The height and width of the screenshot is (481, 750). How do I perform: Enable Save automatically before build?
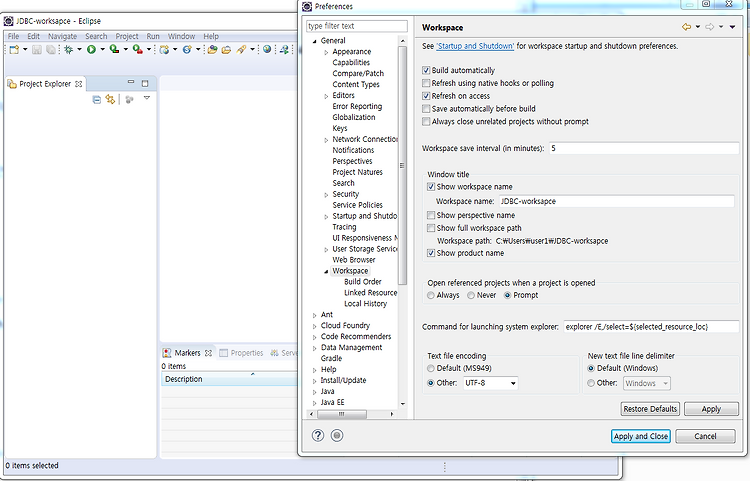(x=426, y=109)
